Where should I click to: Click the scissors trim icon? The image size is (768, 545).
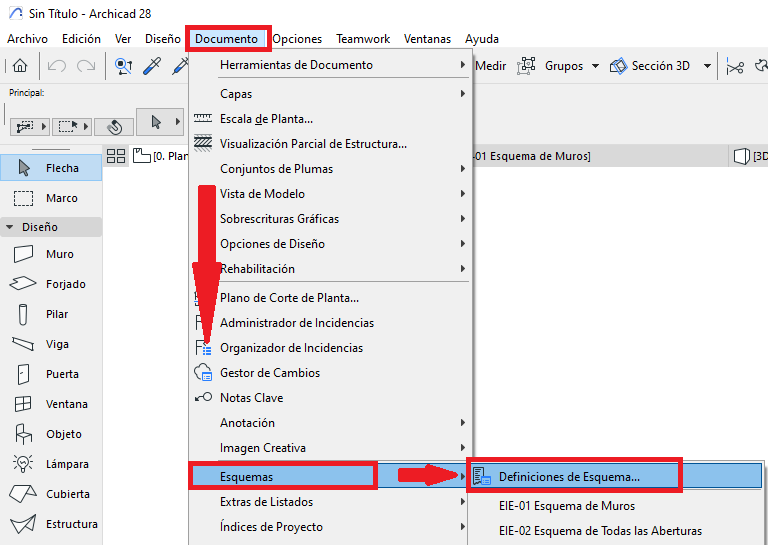pyautogui.click(x=736, y=66)
